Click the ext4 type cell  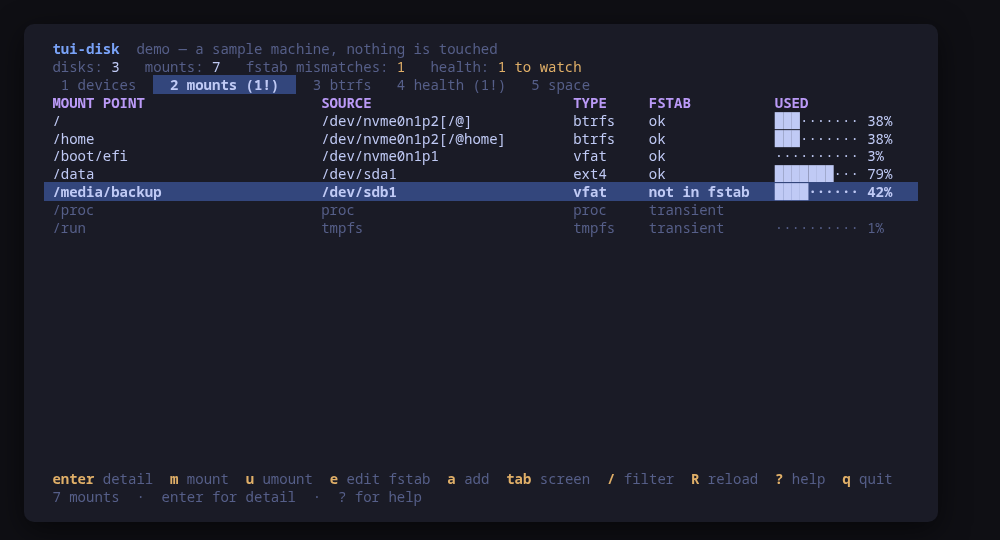(x=589, y=174)
